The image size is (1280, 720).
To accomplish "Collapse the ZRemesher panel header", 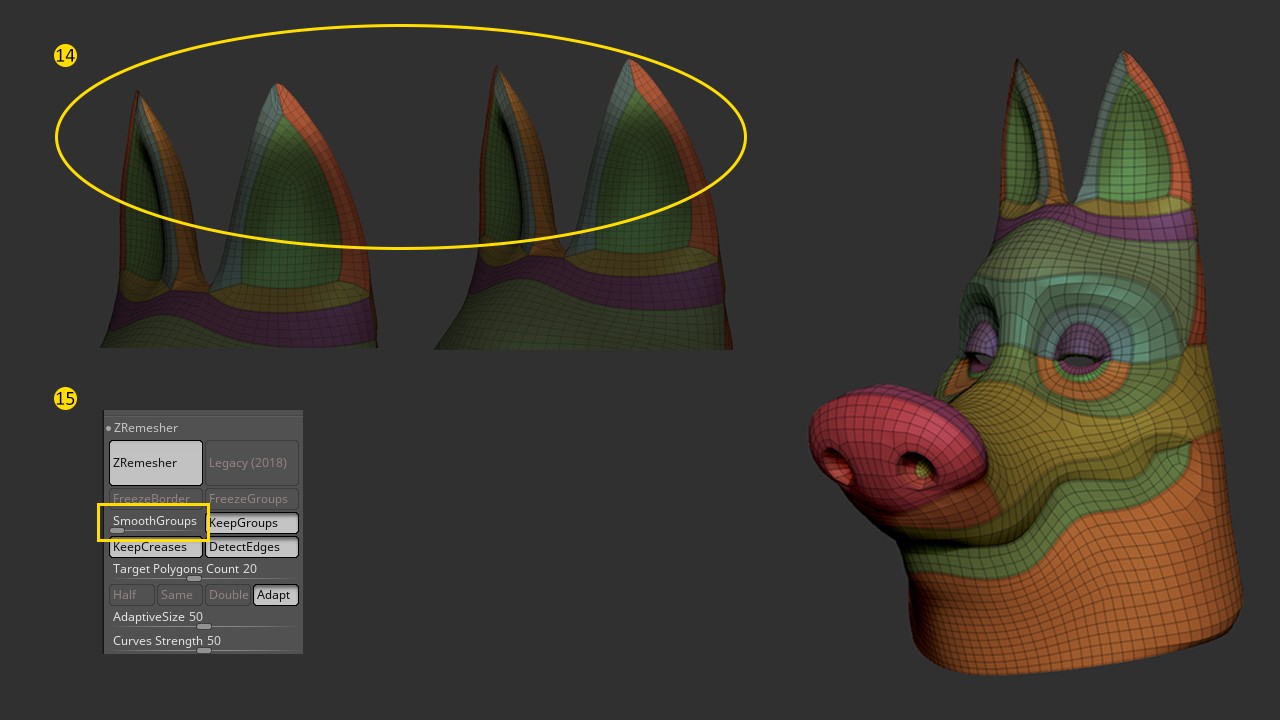I will (146, 428).
